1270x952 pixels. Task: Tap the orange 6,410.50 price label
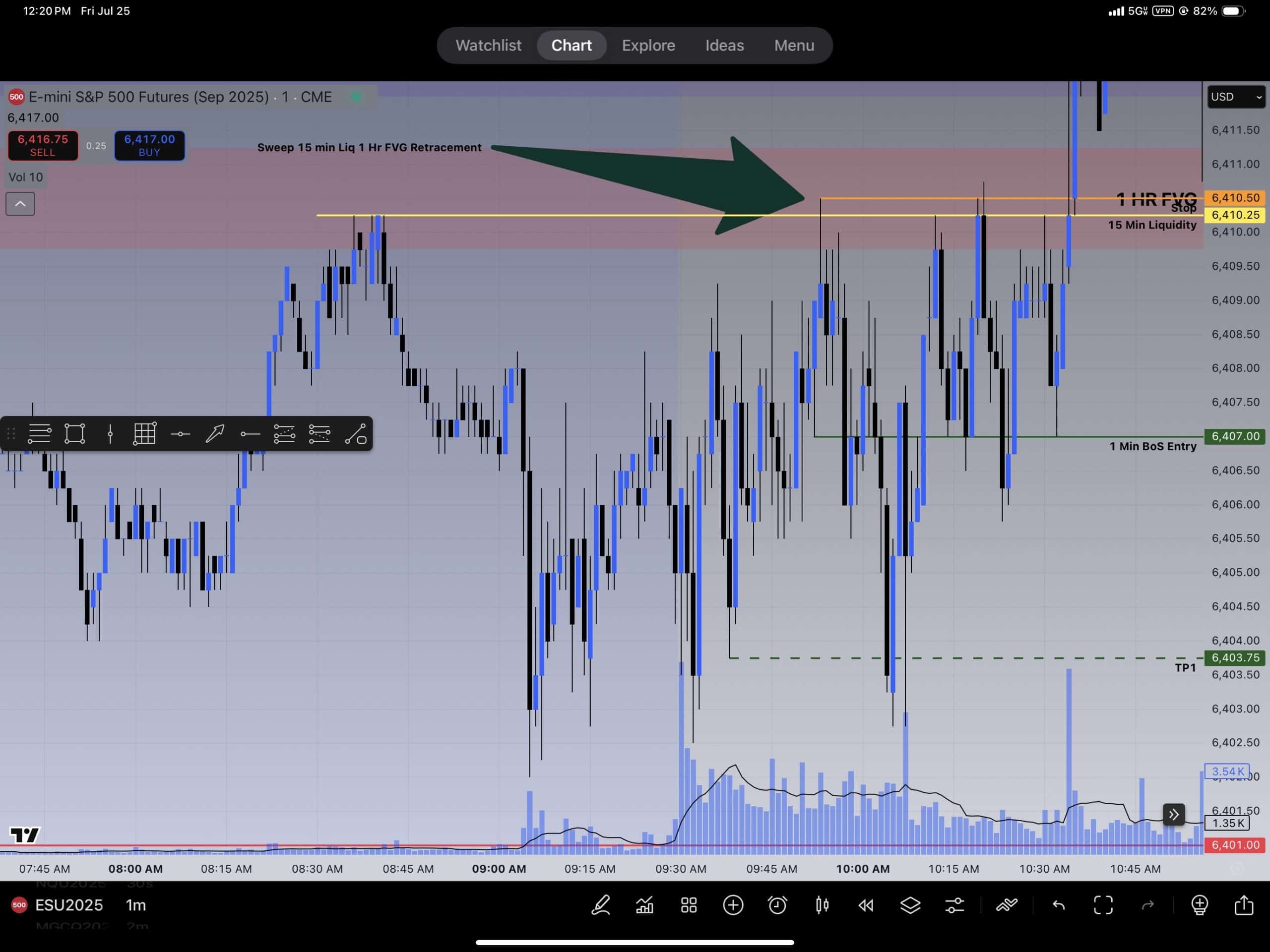click(x=1234, y=198)
